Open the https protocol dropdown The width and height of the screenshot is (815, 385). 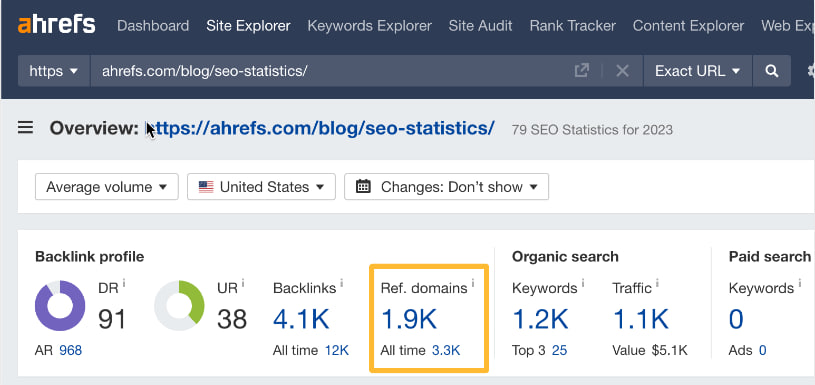54,71
